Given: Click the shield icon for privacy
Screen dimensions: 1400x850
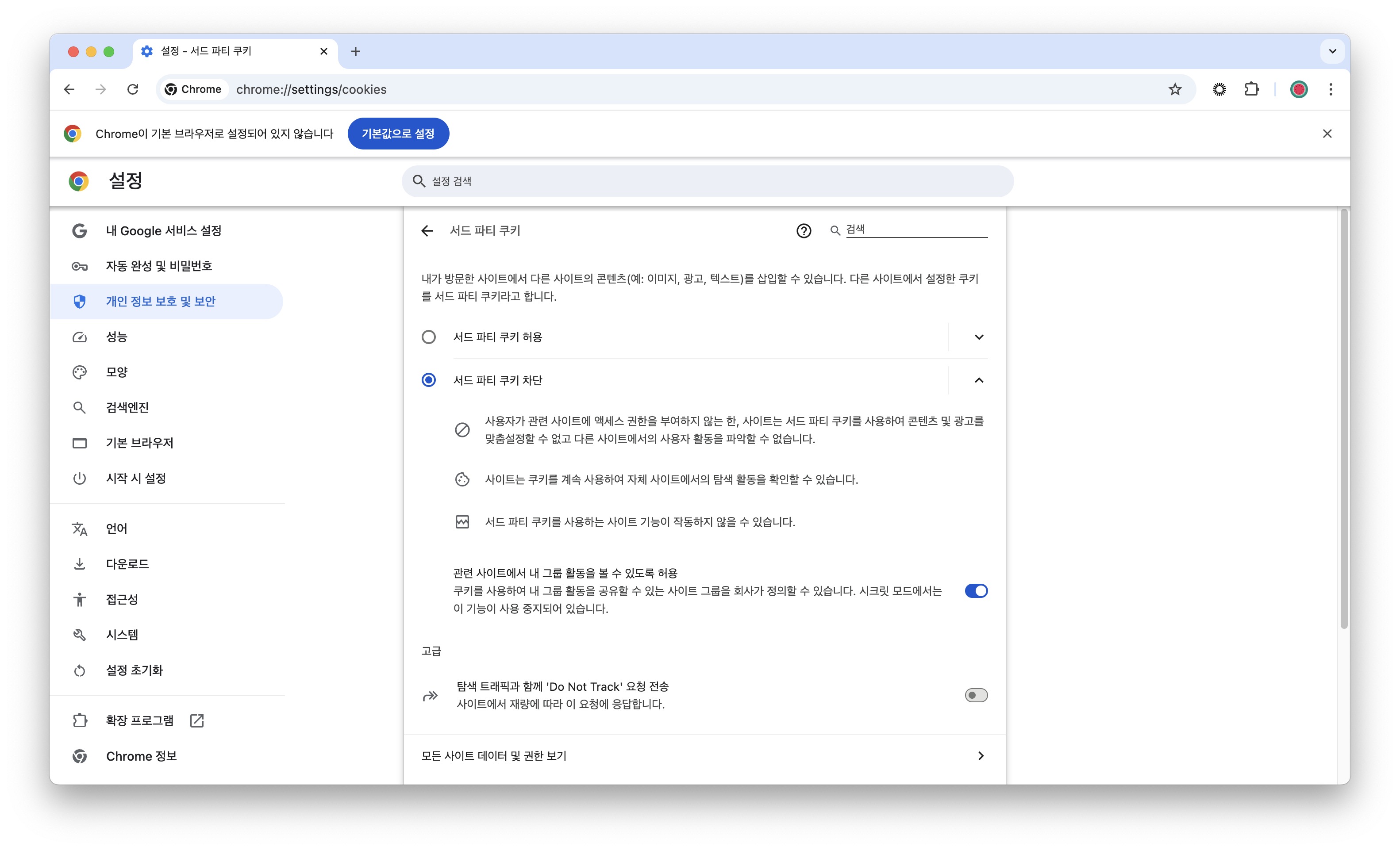Looking at the screenshot, I should pos(80,302).
